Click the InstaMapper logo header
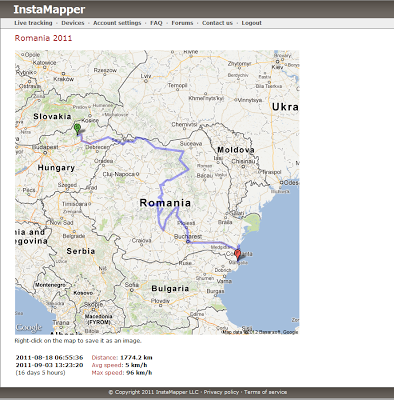Screen dimensions: 394x400 coord(49,9)
